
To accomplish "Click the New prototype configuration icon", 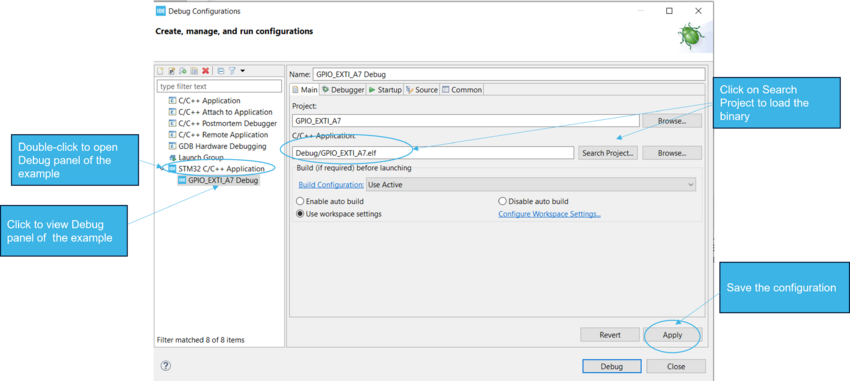I will pyautogui.click(x=172, y=71).
